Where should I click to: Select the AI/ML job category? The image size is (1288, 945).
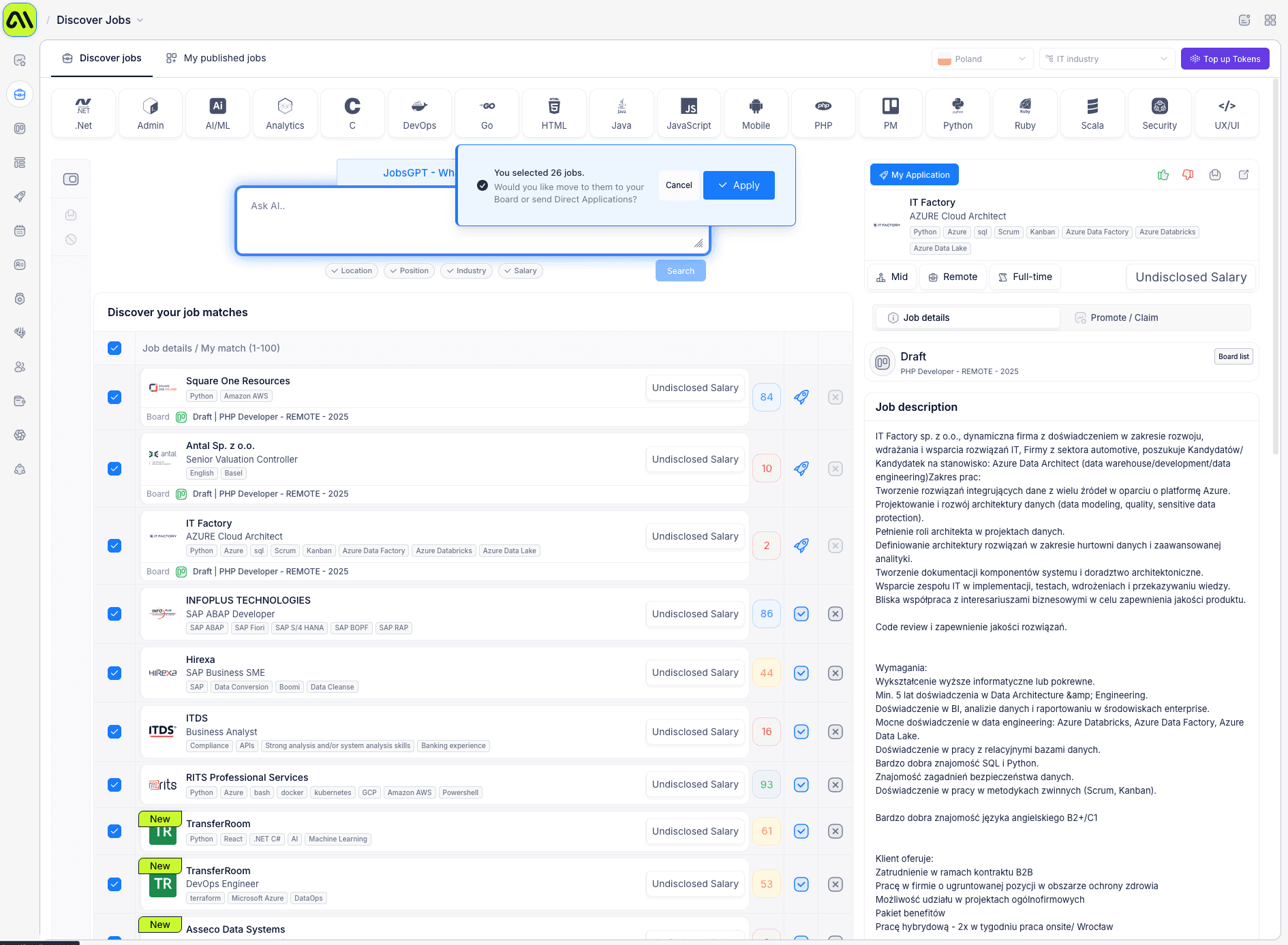coord(217,114)
